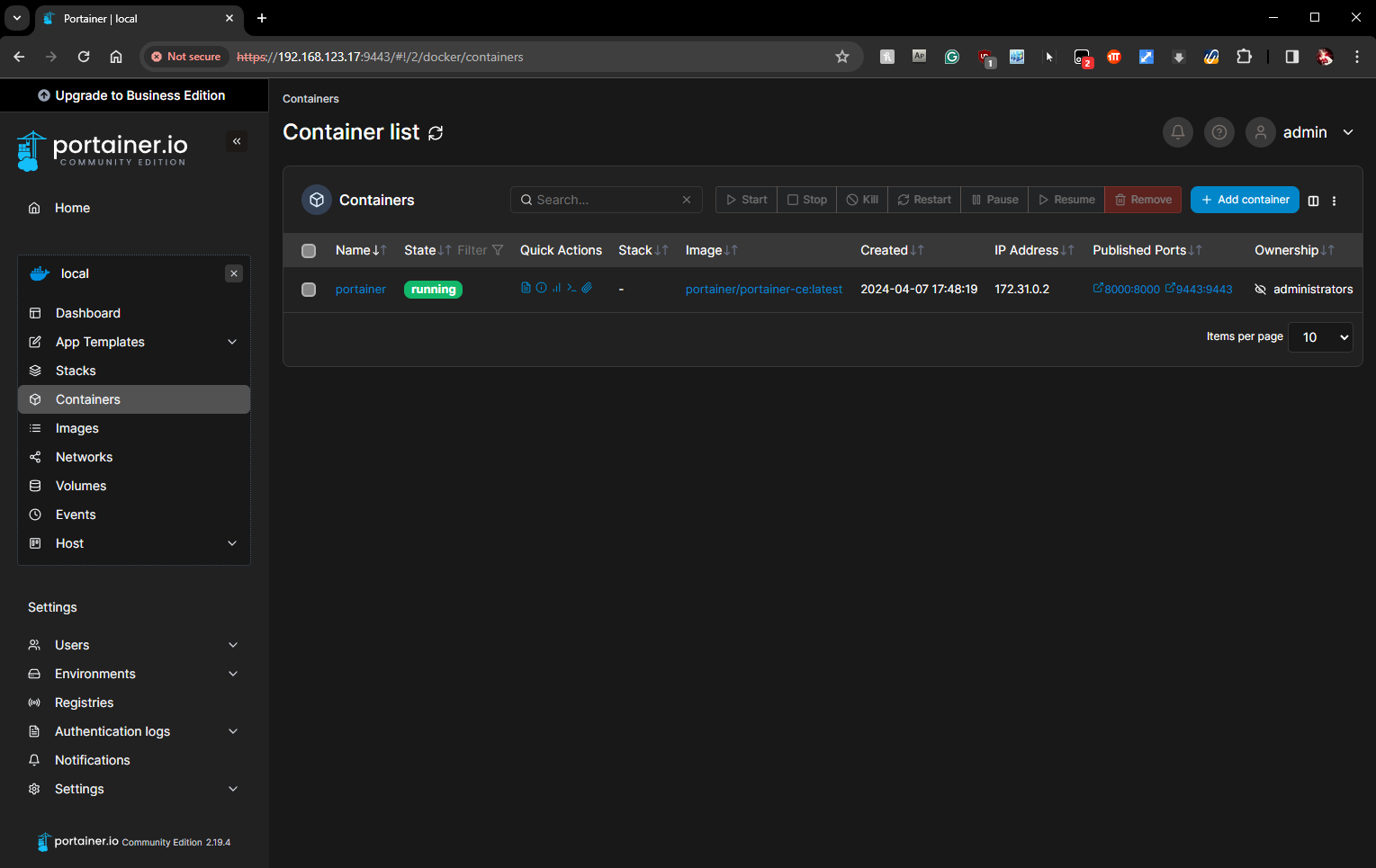This screenshot has height=868, width=1376.
Task: Open table columns visibility icon
Action: pyautogui.click(x=1313, y=201)
